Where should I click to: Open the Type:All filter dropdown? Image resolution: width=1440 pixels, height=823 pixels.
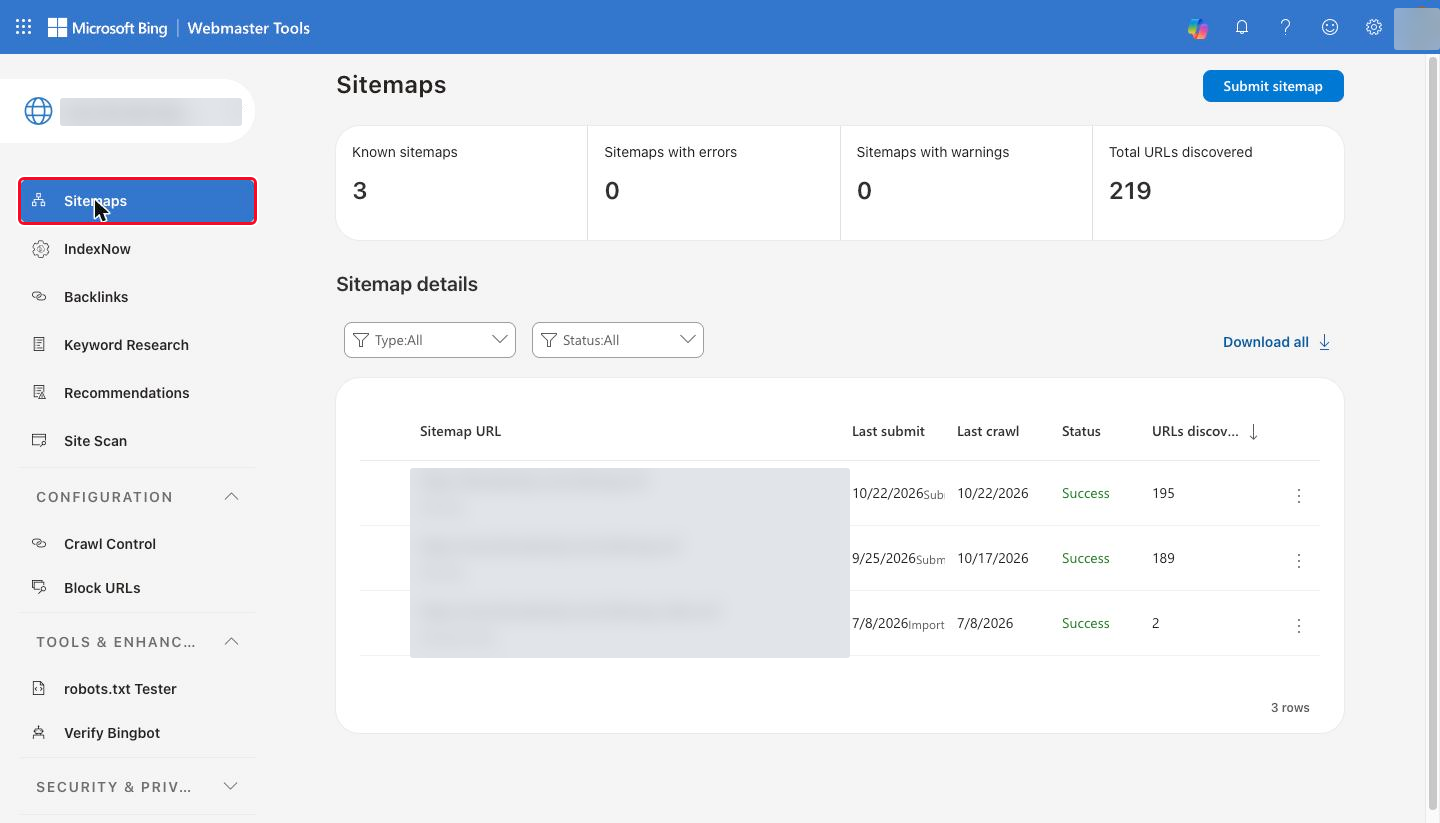click(430, 340)
